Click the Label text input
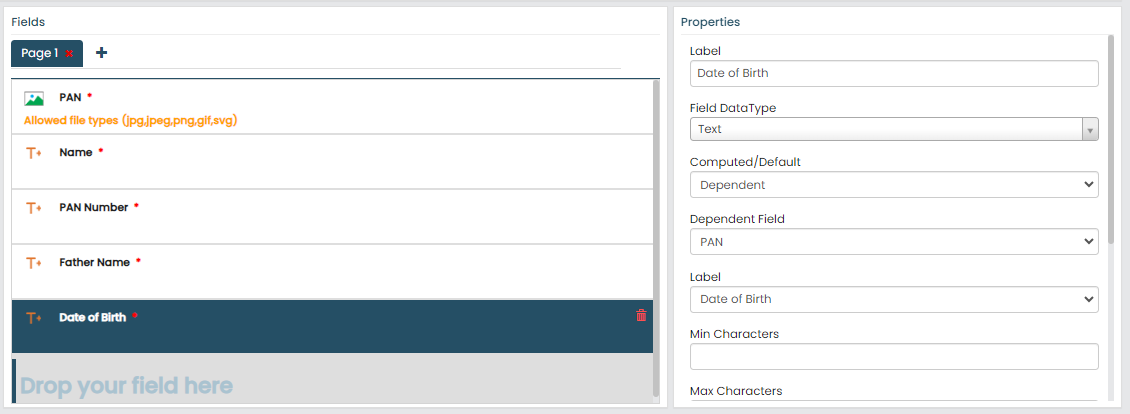 coord(894,73)
